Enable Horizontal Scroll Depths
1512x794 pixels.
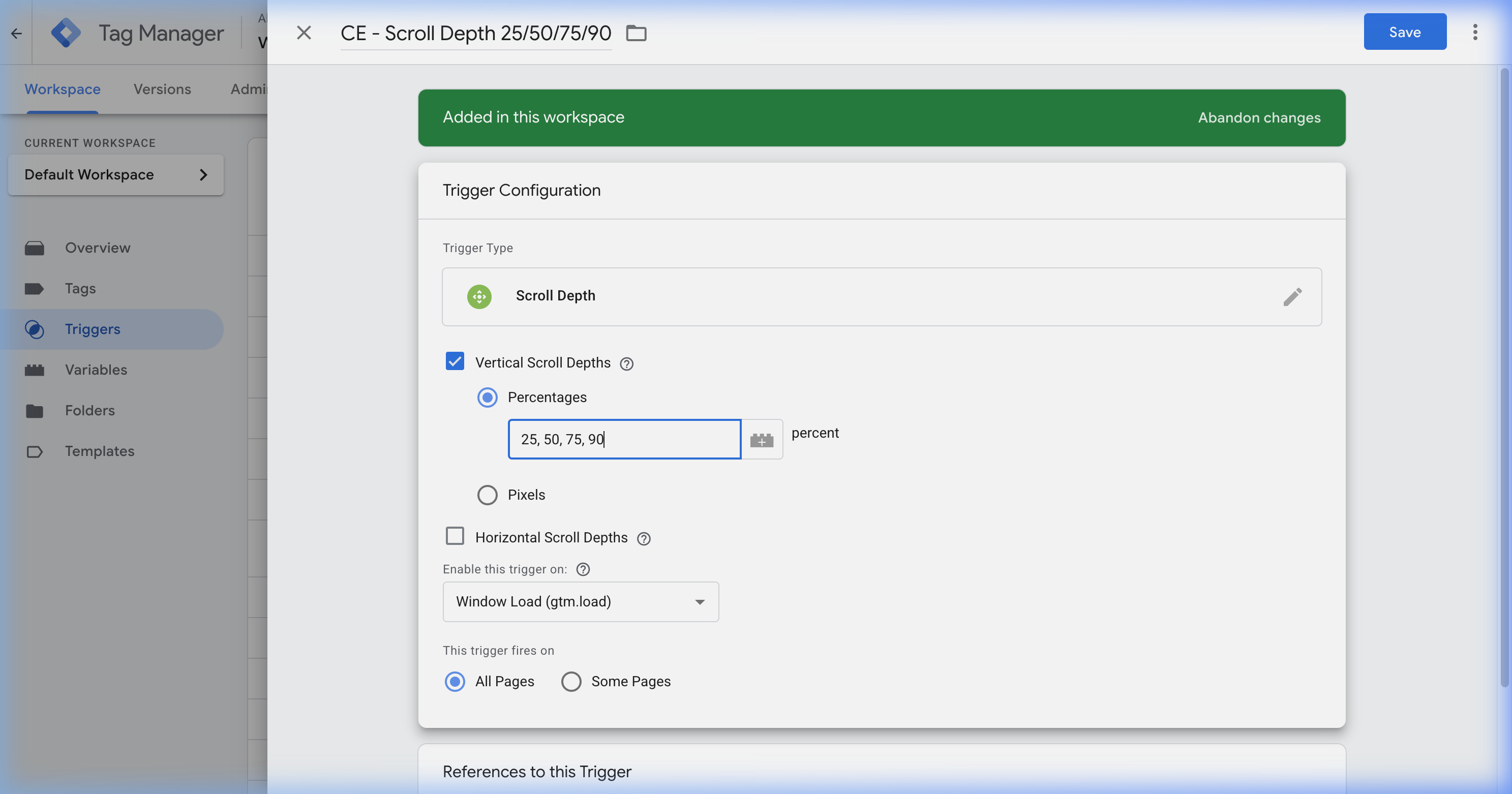pos(455,536)
